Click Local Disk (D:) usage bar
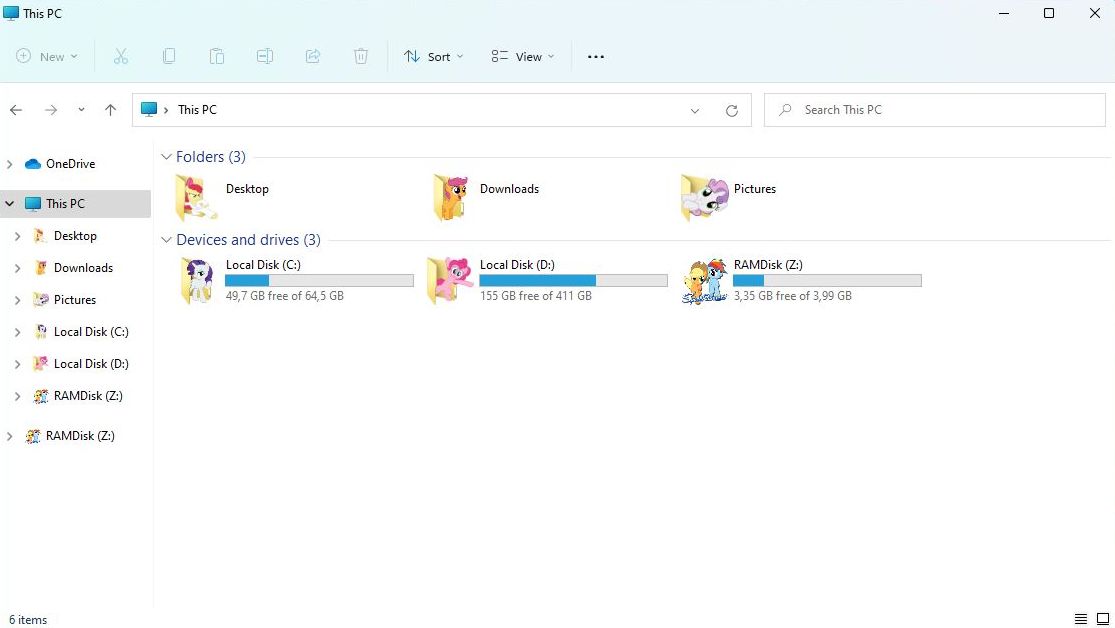 pos(573,281)
